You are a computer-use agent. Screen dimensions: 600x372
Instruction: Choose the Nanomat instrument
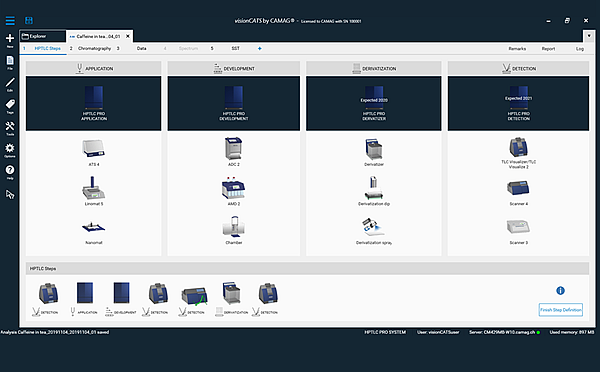[x=94, y=232]
